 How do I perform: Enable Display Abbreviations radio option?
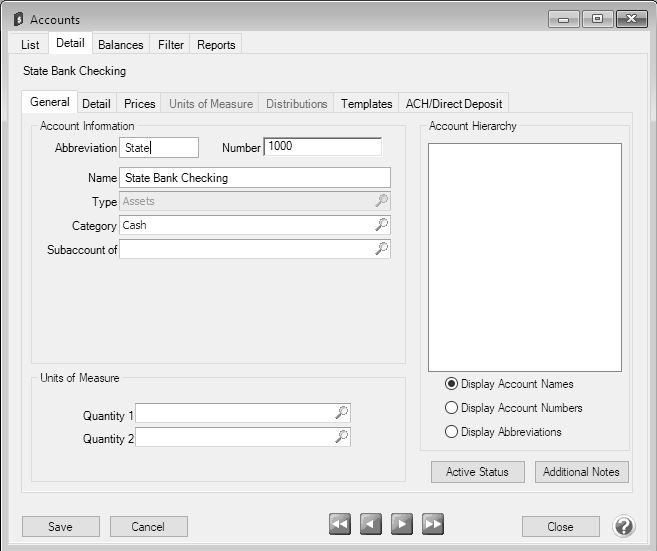click(452, 432)
